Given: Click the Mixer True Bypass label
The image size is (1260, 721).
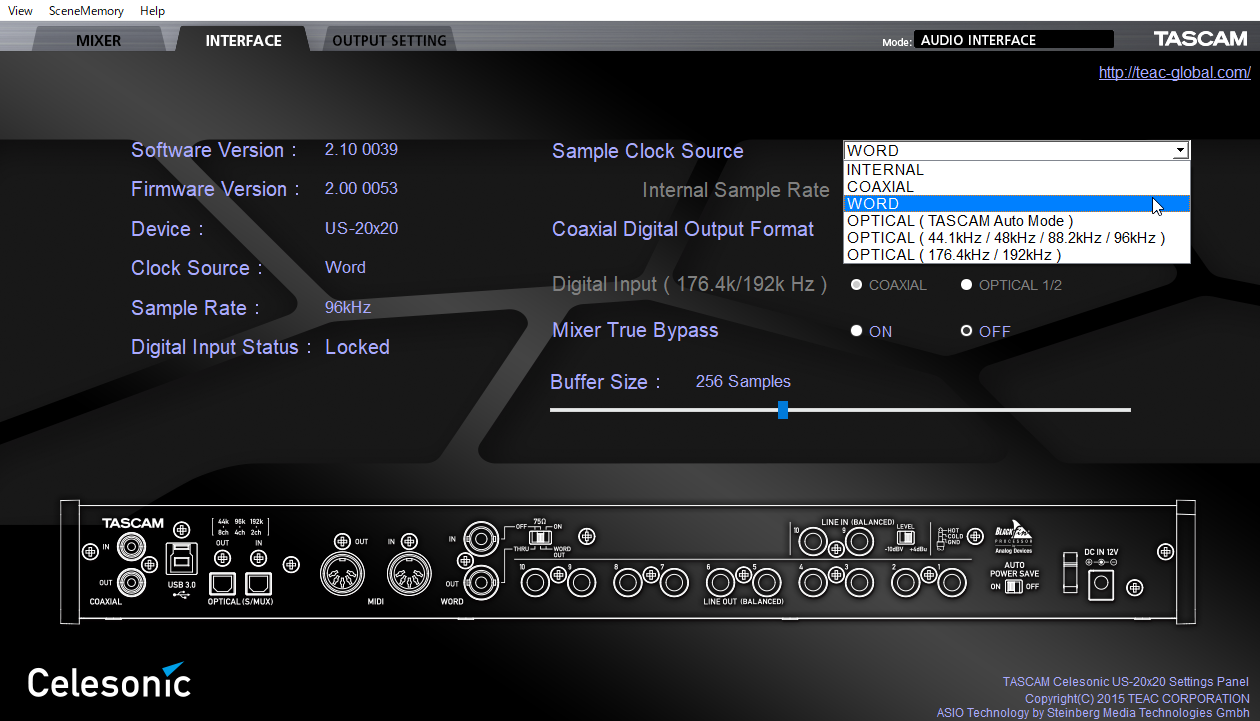Looking at the screenshot, I should point(635,330).
